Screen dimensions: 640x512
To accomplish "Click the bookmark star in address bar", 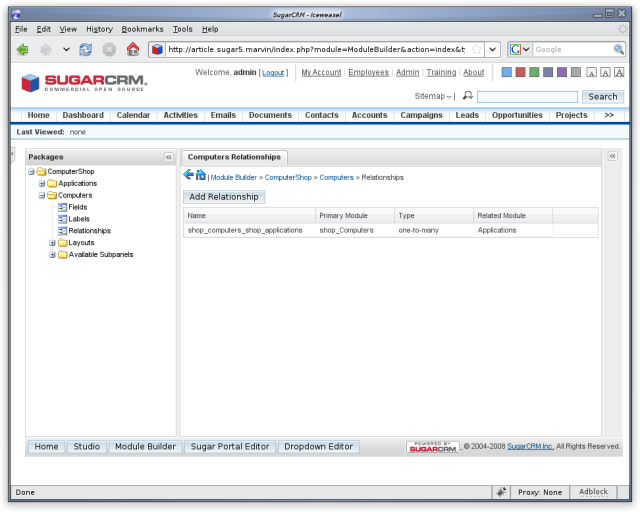I will pos(476,49).
